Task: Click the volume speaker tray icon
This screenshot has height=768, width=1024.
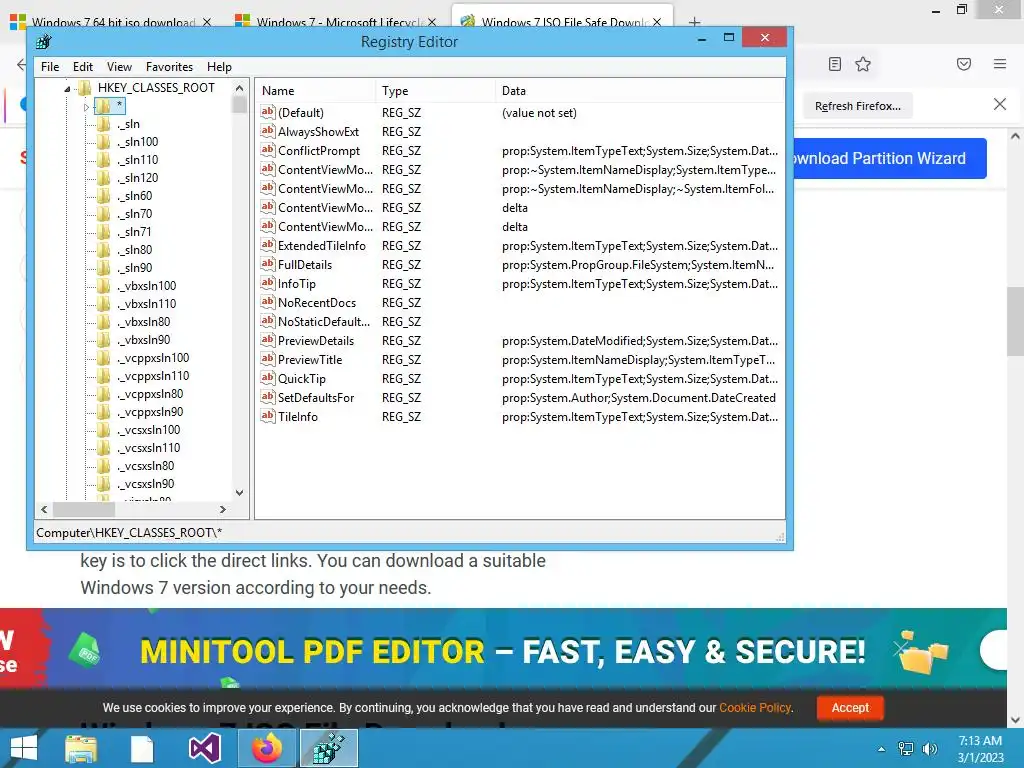Action: [929, 749]
